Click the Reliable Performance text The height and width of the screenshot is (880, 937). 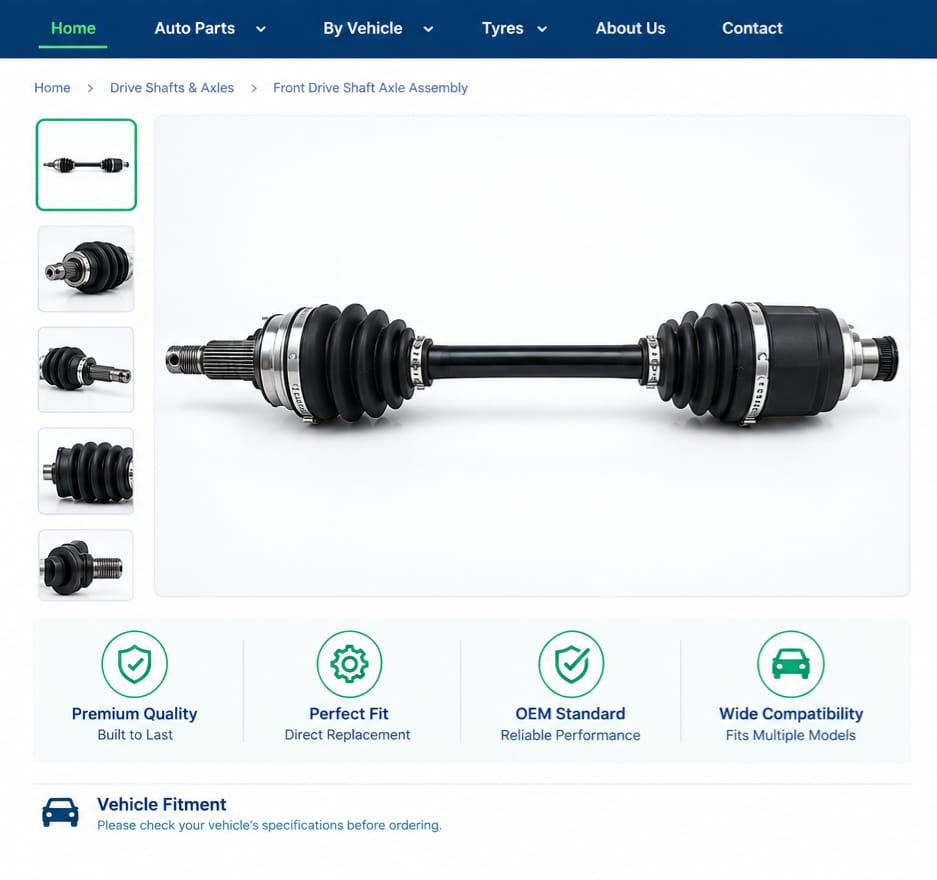coord(571,735)
